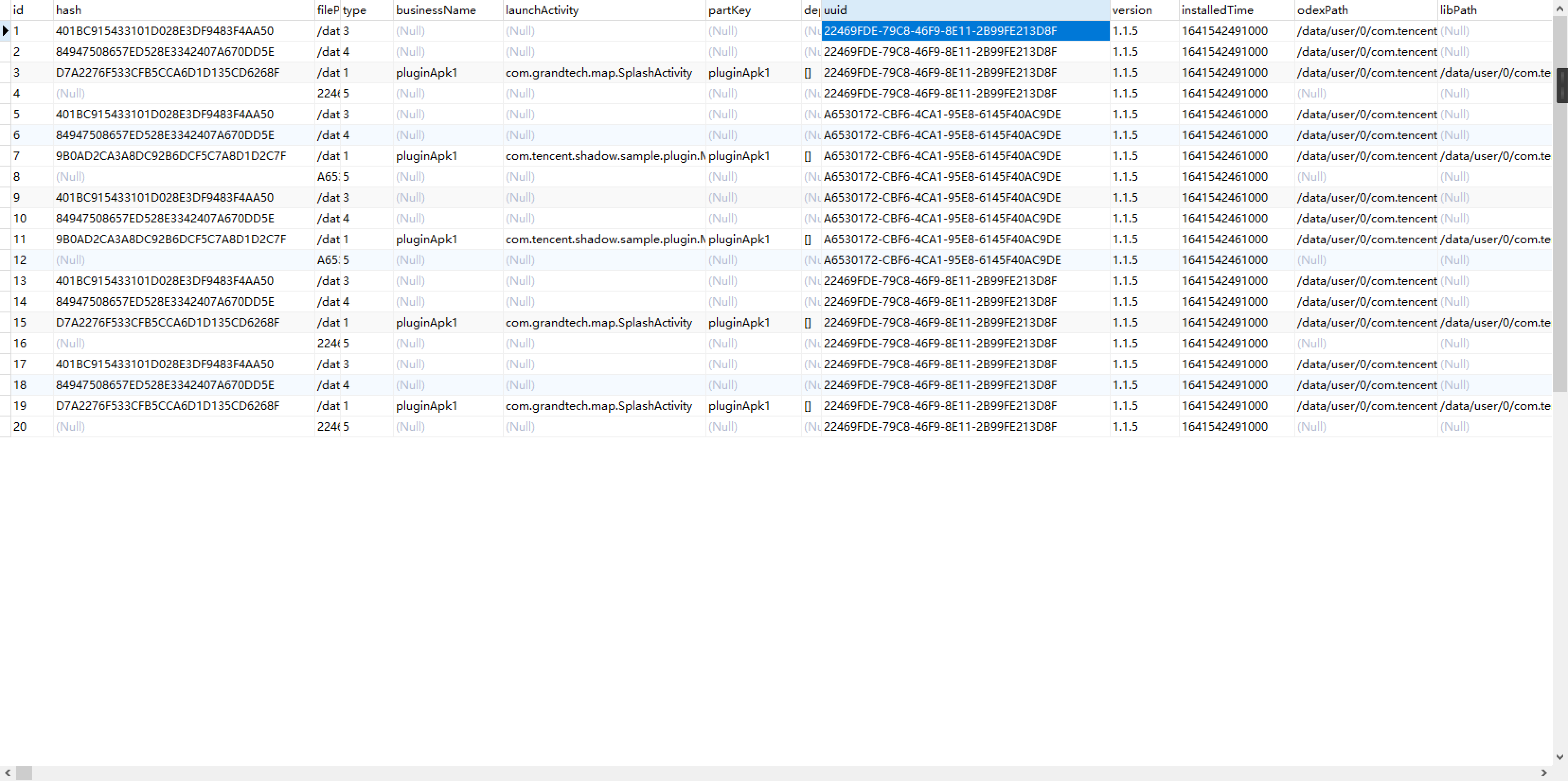Viewport: 1568px width, 781px height.
Task: Select the highlighted uuid cell in row 1
Action: tap(964, 30)
